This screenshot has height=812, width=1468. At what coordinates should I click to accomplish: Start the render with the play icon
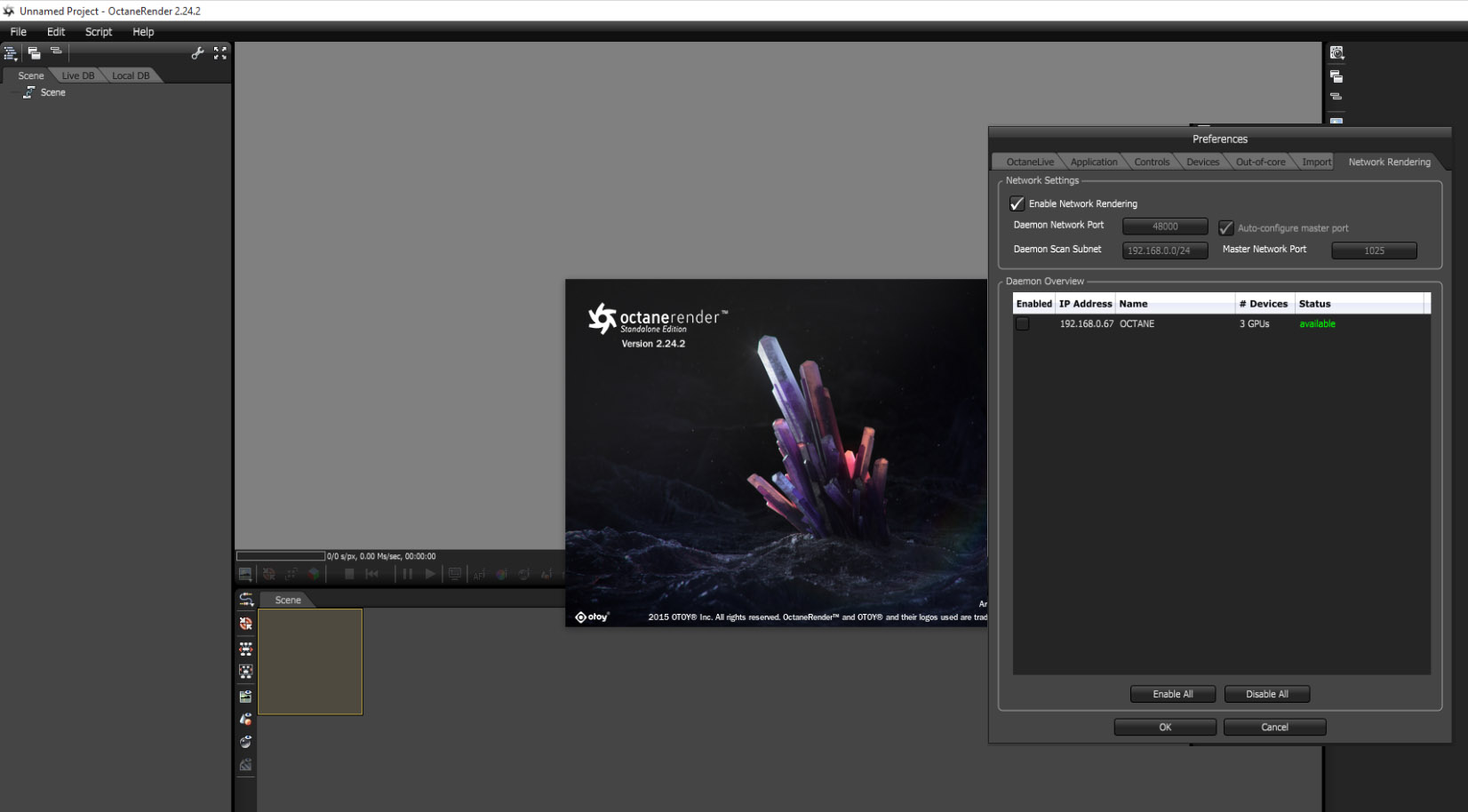click(x=430, y=574)
